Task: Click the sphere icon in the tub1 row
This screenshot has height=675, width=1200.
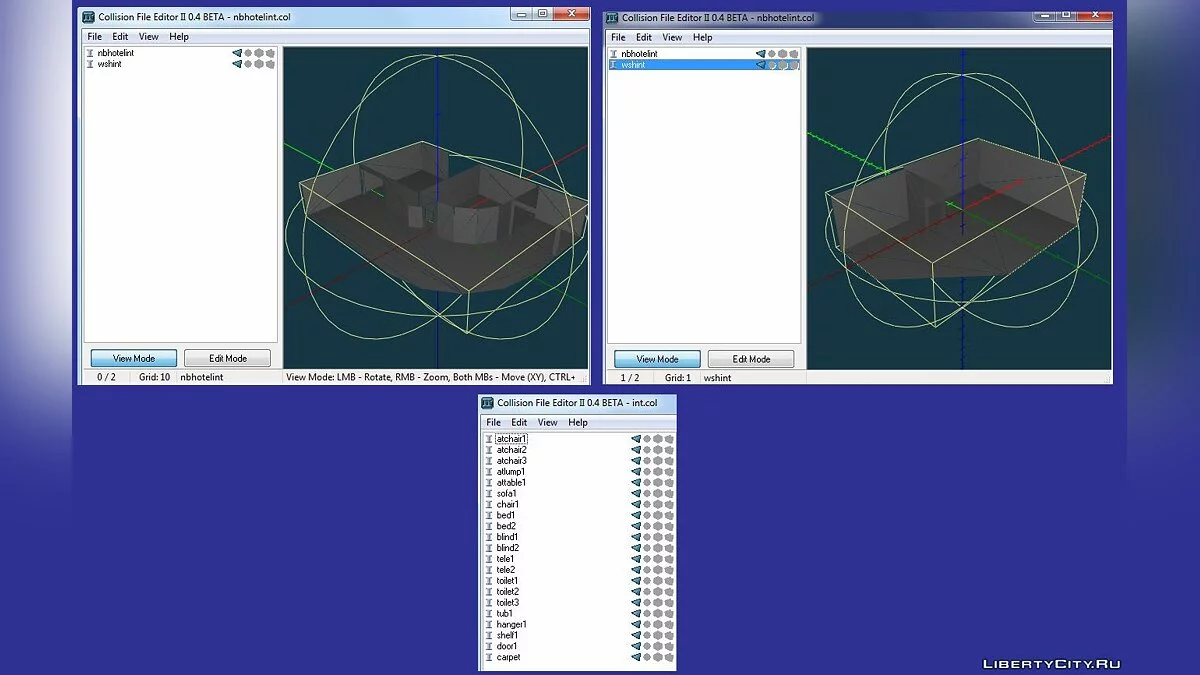Action: (x=647, y=614)
